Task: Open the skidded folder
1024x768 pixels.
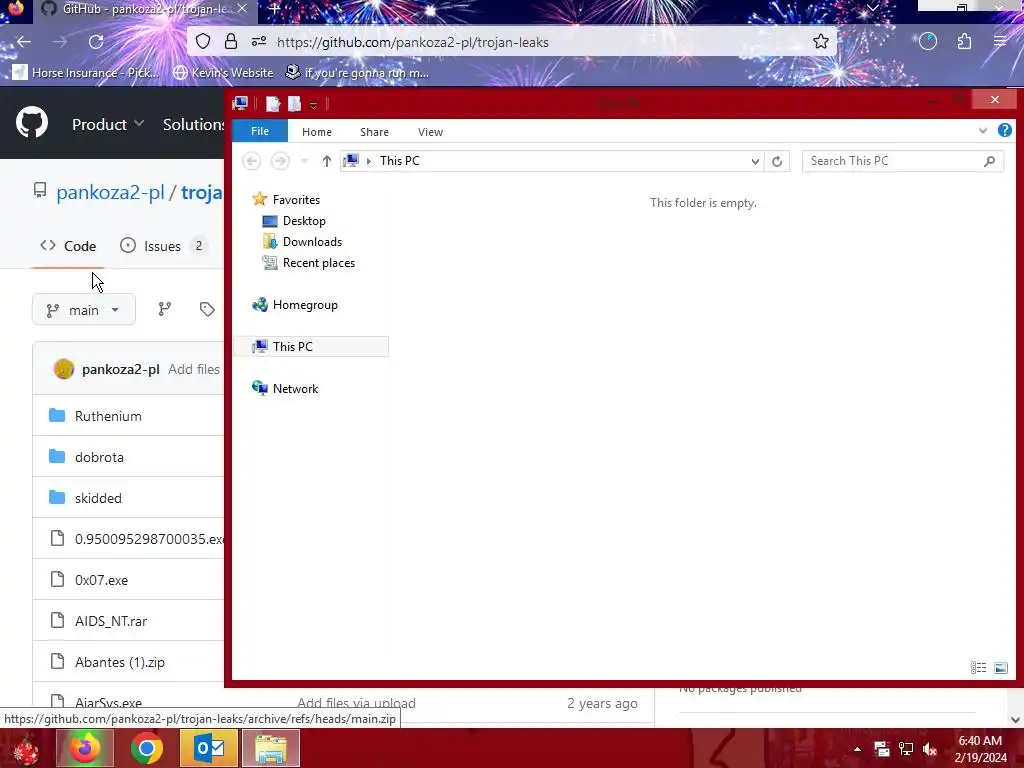Action: click(x=99, y=498)
